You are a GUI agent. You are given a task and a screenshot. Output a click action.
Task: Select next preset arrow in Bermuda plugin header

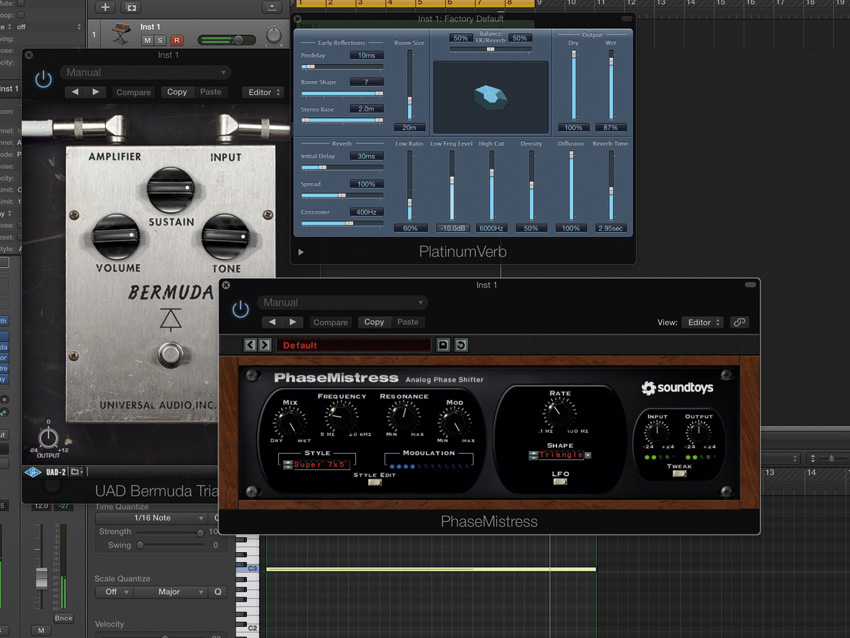[x=96, y=92]
